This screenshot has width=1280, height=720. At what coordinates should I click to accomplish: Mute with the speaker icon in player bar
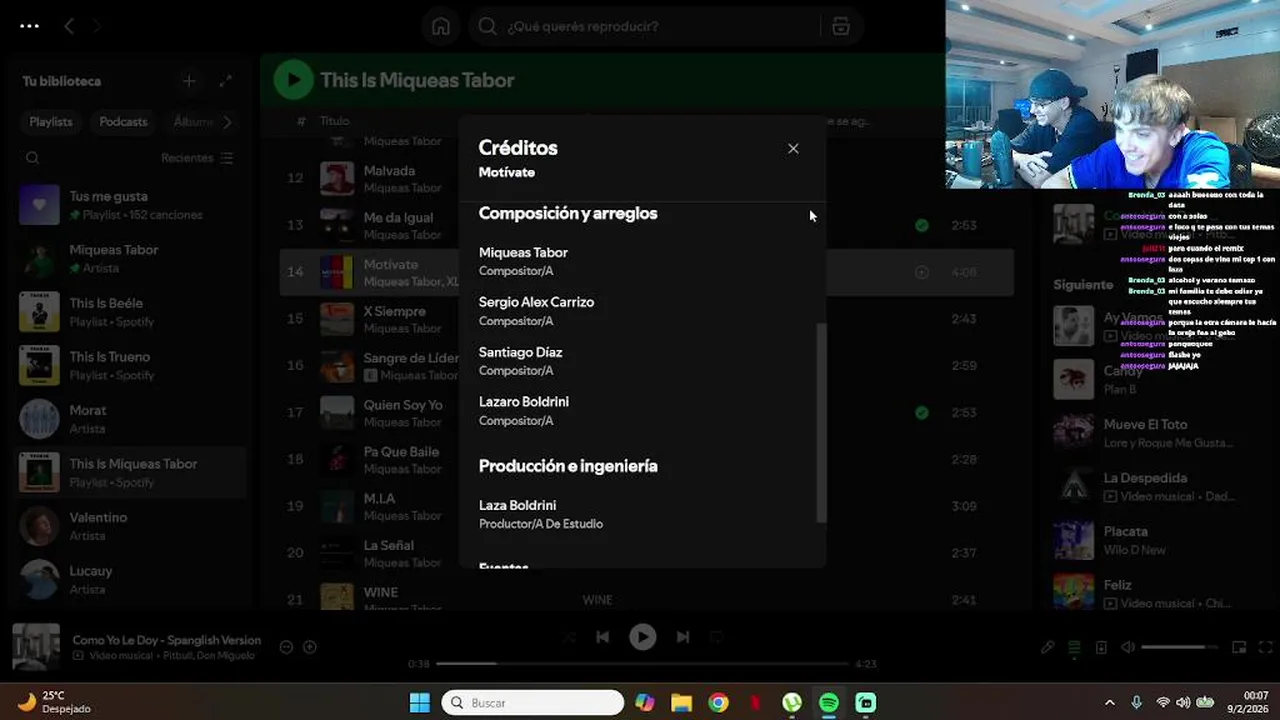(x=1128, y=647)
